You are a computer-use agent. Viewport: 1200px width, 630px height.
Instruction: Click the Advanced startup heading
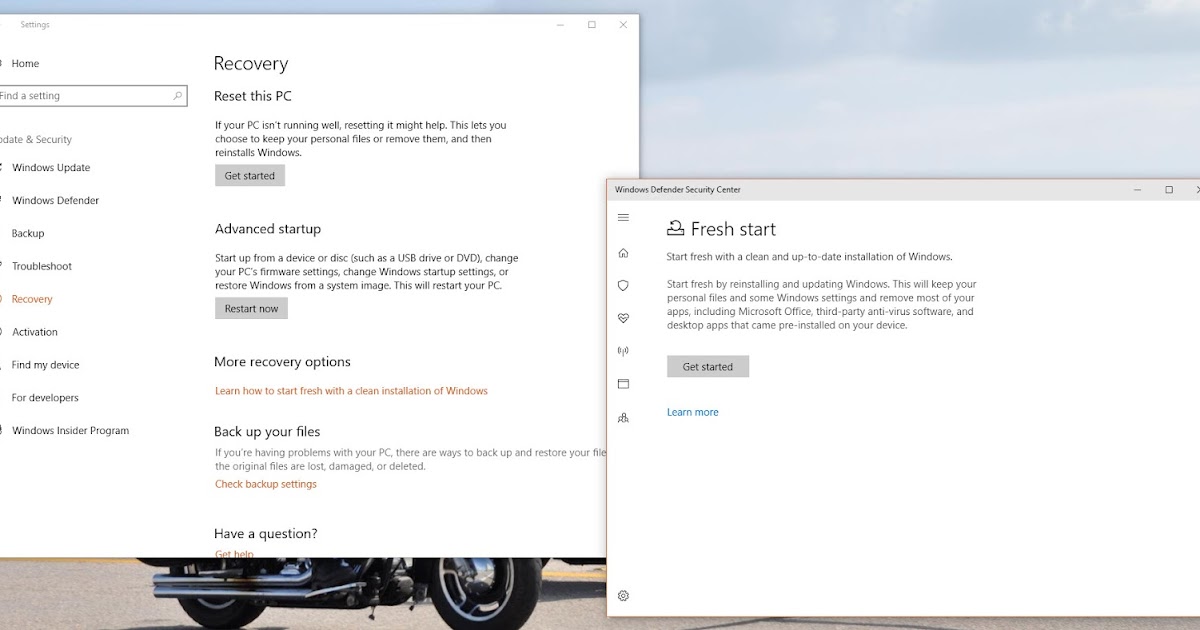268,229
